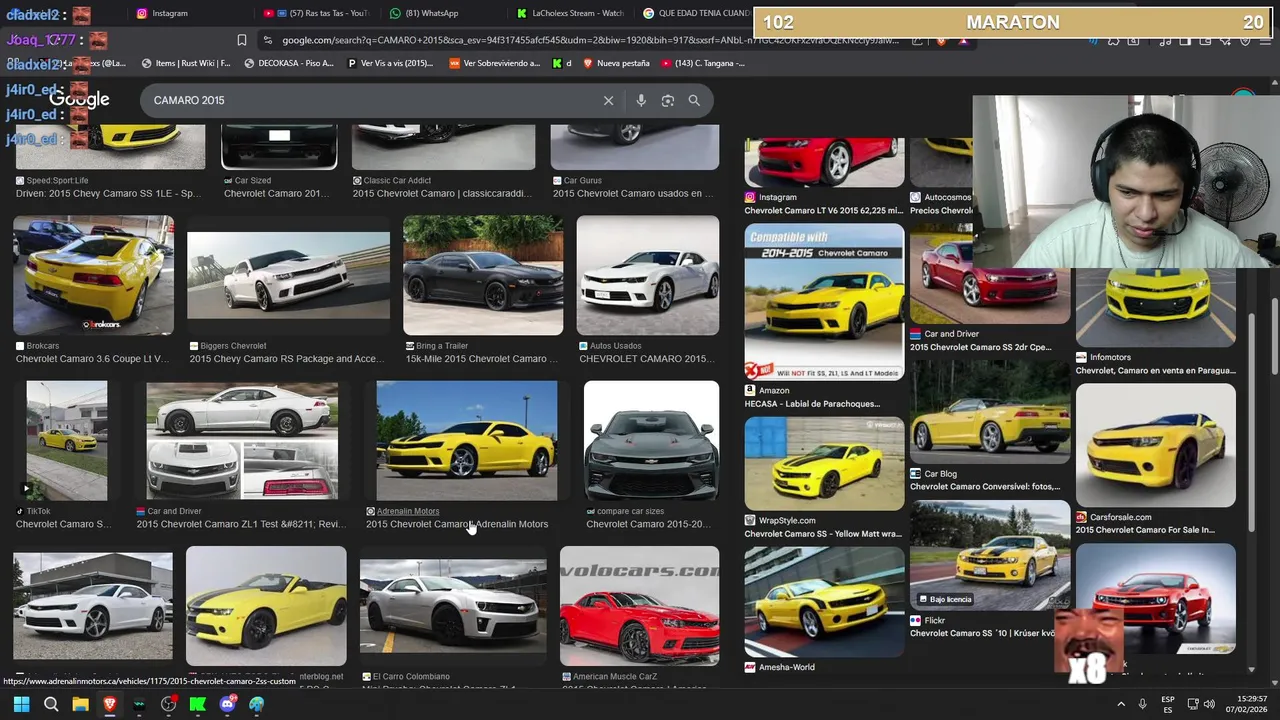This screenshot has height=720, width=1280.
Task: Click the magnifier search submit icon
Action: click(694, 100)
